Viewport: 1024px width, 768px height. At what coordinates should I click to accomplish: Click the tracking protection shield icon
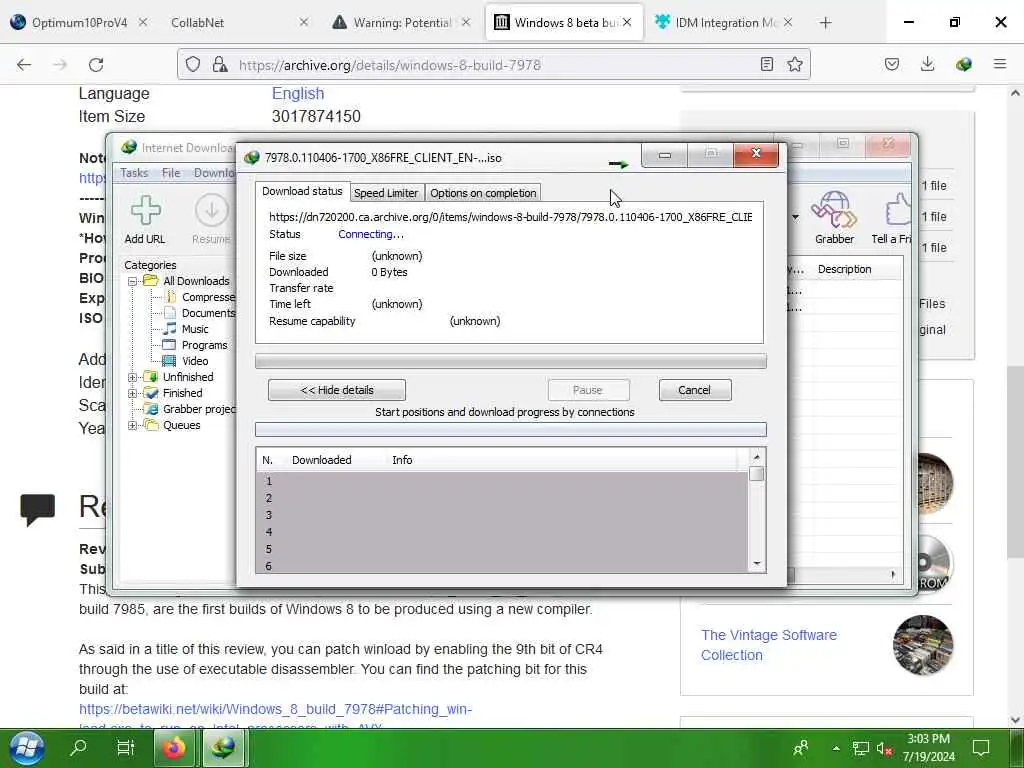193,64
